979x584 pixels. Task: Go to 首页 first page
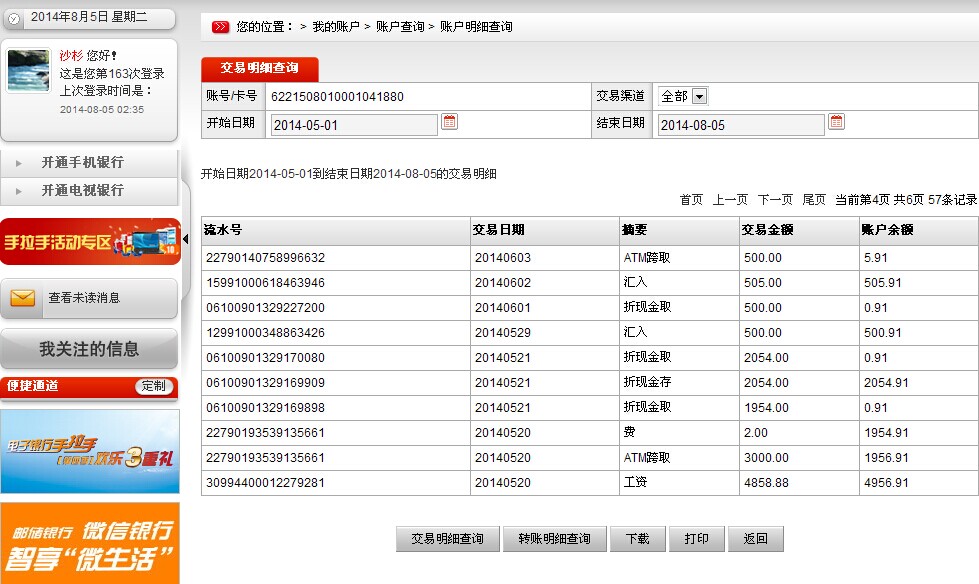click(691, 200)
